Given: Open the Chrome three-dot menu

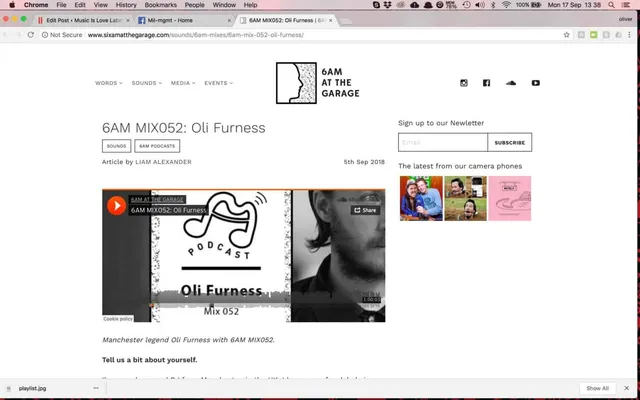Looking at the screenshot, I should (629, 35).
